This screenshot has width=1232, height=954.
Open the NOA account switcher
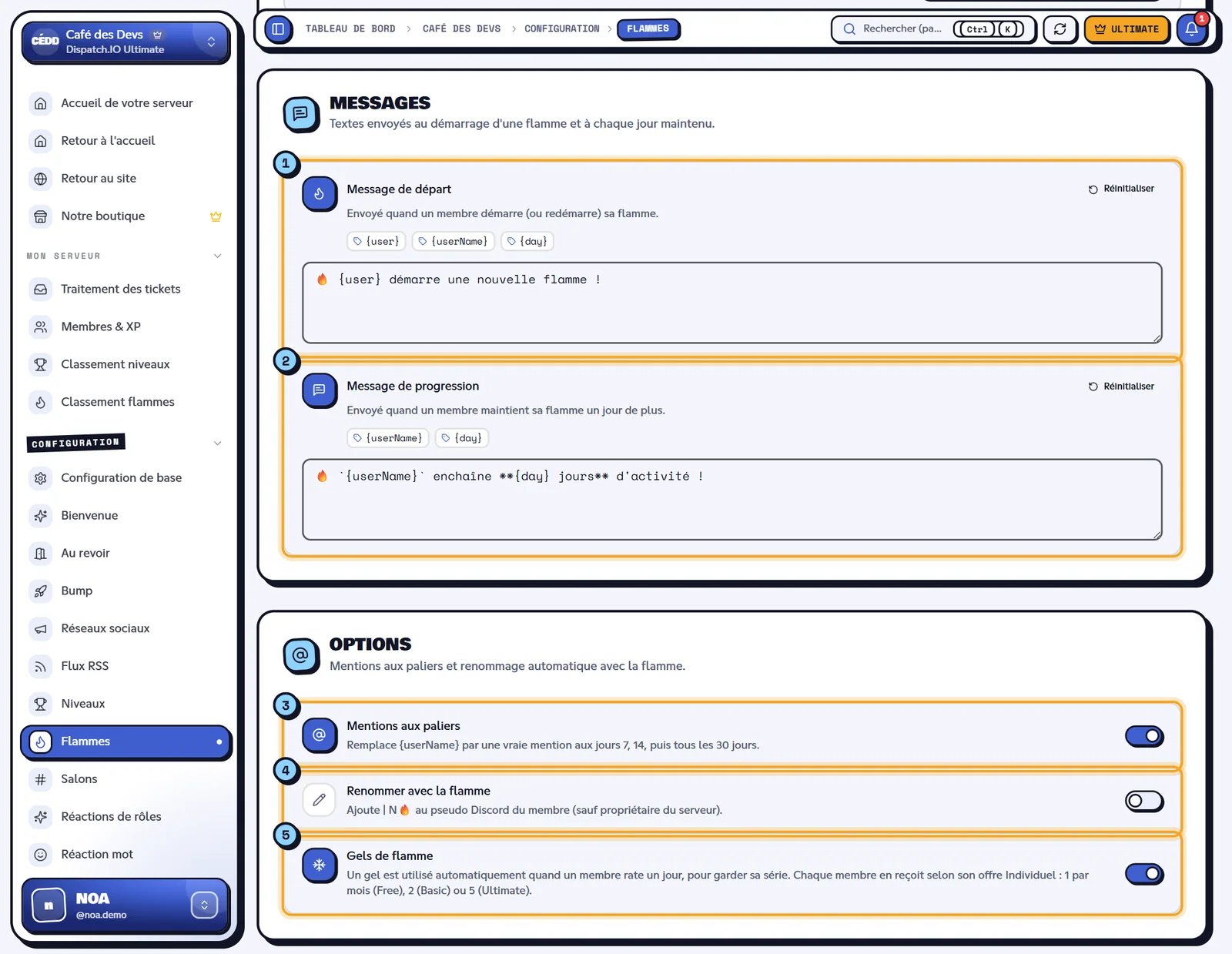click(204, 905)
